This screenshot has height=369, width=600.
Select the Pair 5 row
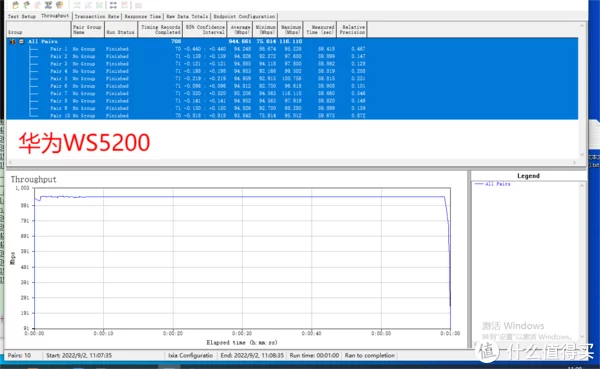point(292,78)
